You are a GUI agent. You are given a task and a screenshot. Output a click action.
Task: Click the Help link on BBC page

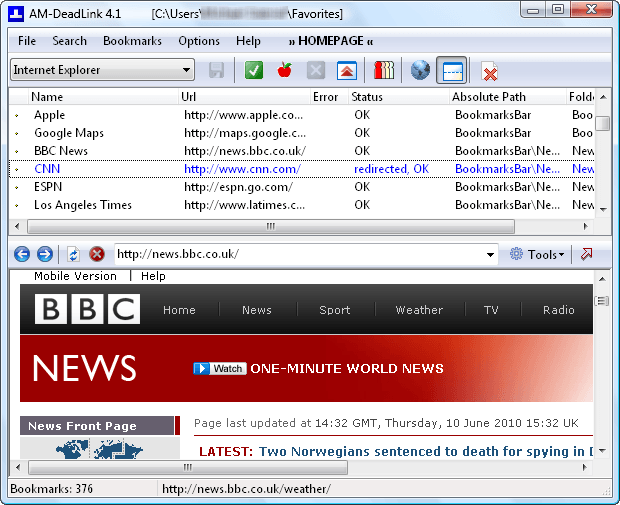(153, 276)
